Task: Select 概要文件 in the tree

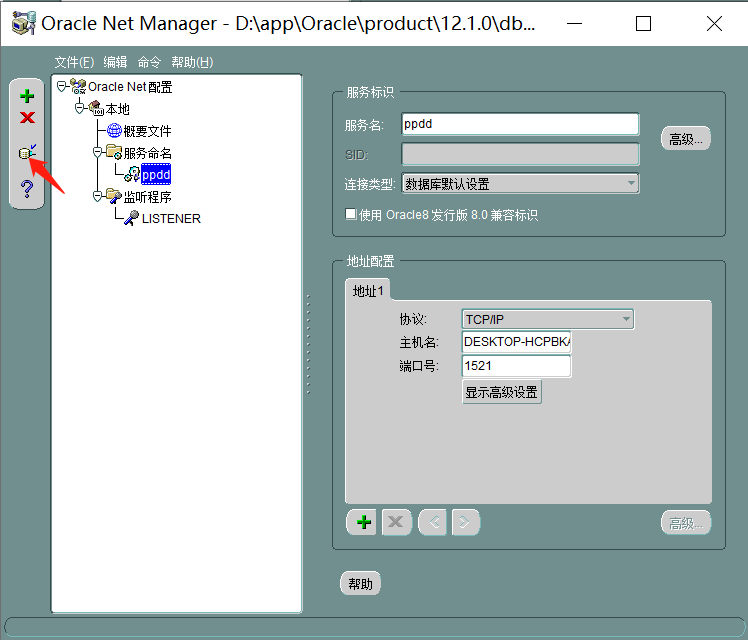Action: 147,131
